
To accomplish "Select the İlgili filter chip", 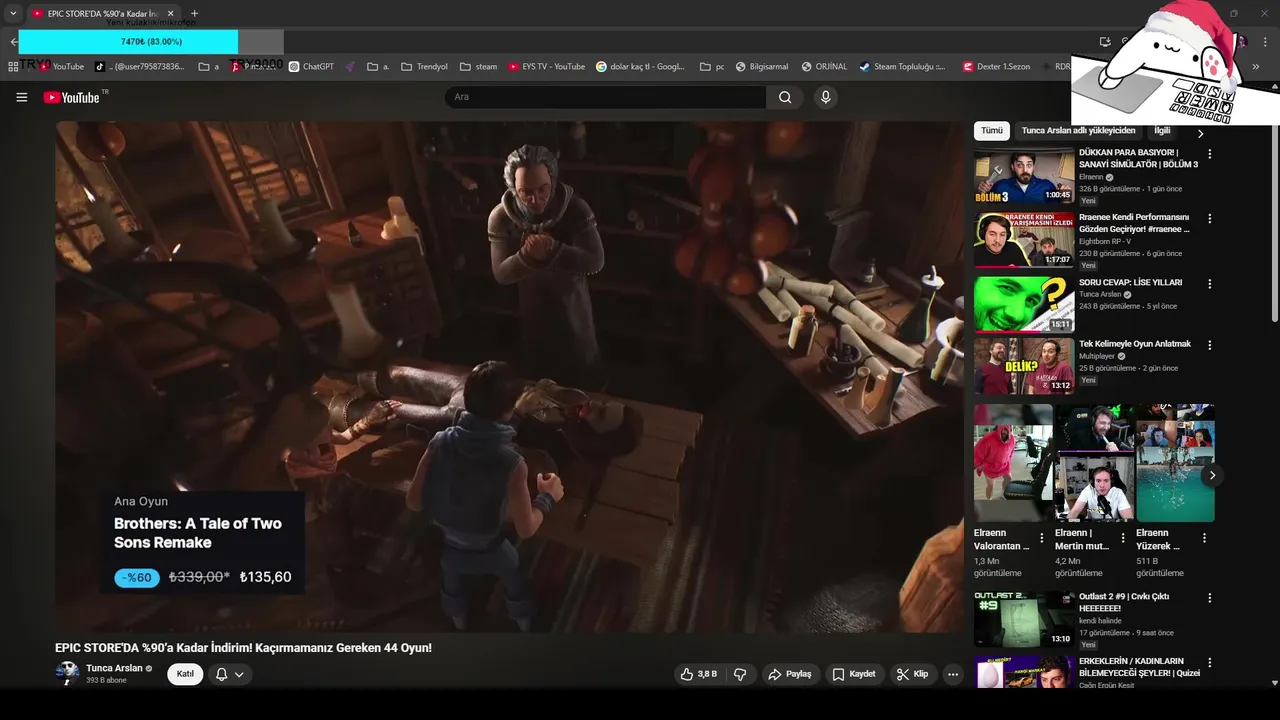I will (x=1162, y=131).
